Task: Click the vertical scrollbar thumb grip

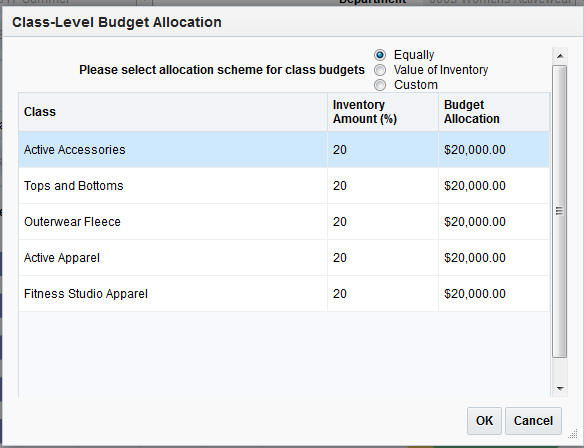Action: tap(559, 211)
